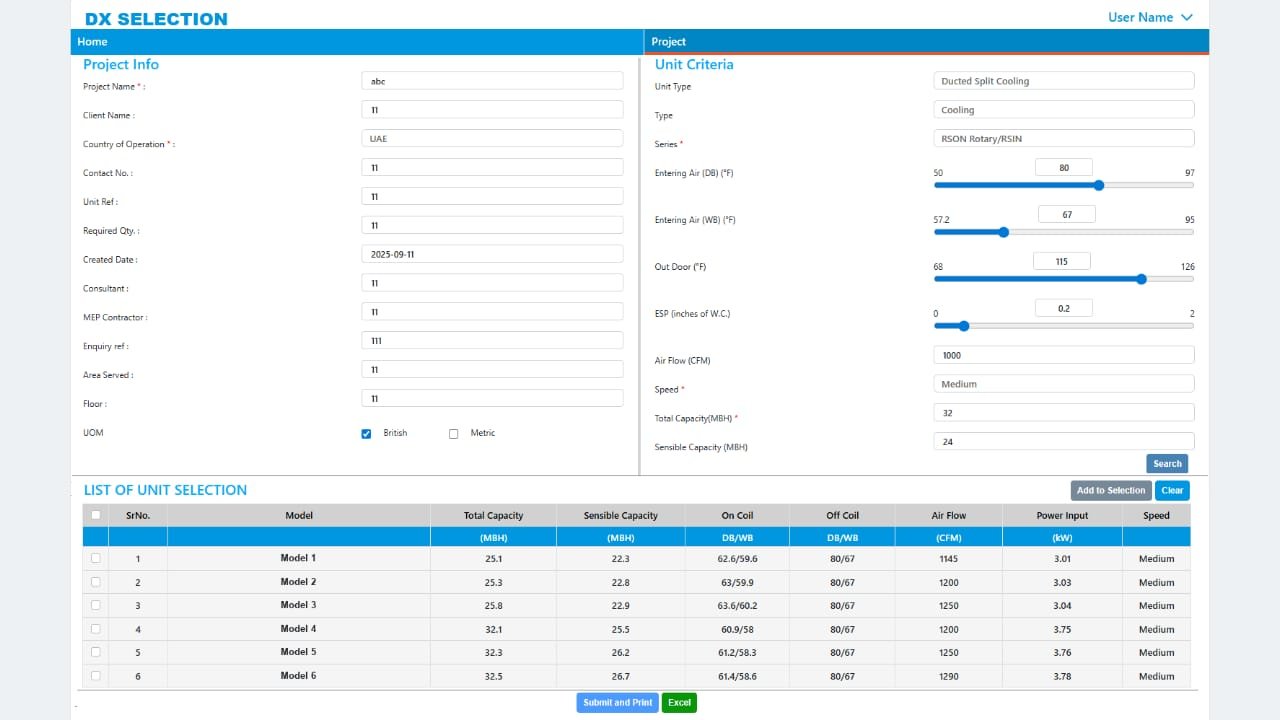
Task: Toggle the British UOM checkbox
Action: pos(366,434)
